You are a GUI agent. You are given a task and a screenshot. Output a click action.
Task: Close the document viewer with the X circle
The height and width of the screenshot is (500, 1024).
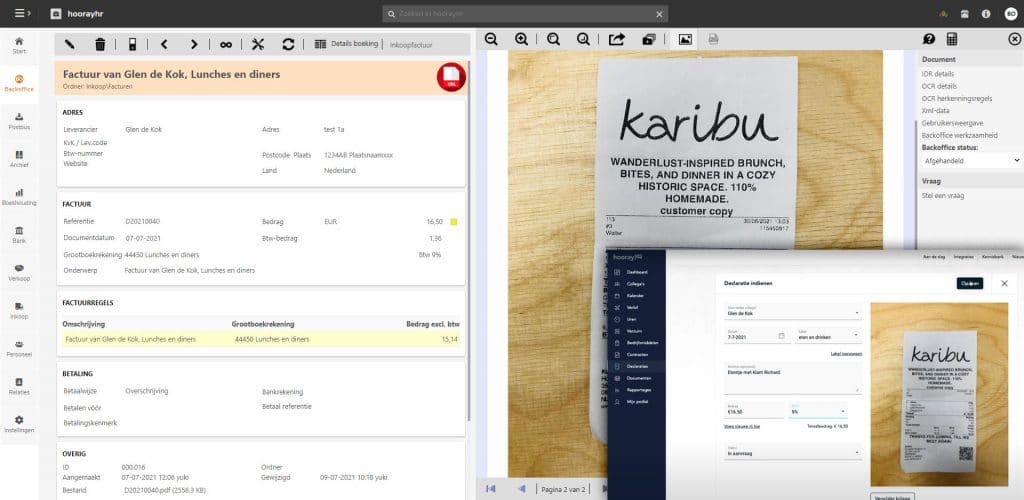tap(1014, 39)
